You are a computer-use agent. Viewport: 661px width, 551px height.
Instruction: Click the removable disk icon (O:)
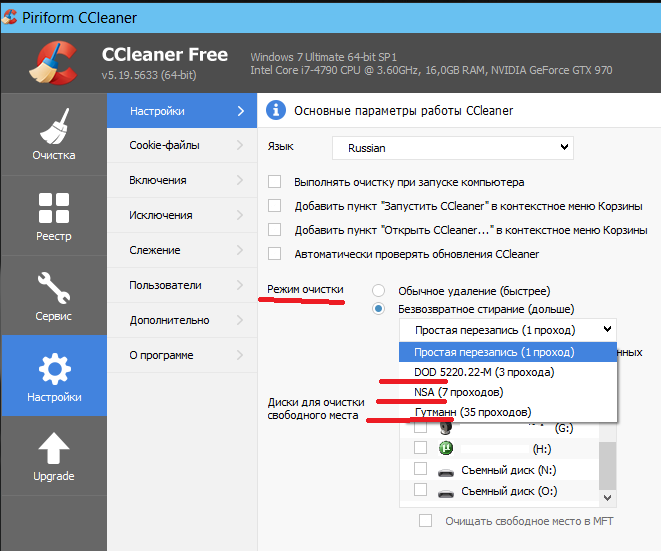(446, 493)
